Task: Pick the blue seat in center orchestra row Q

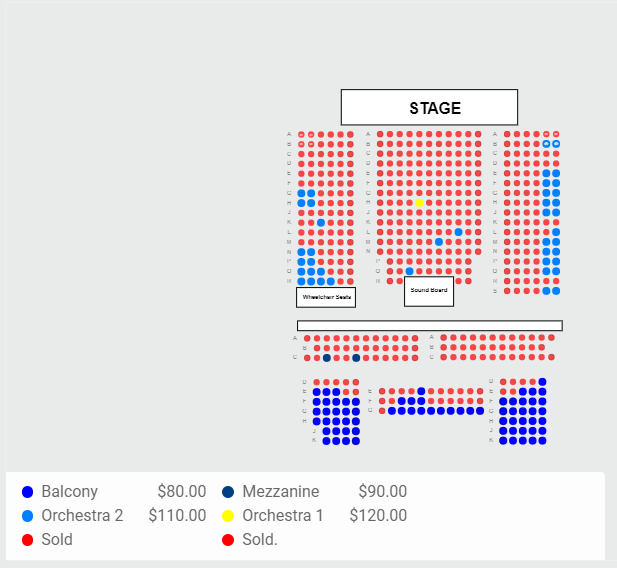Action: point(409,271)
